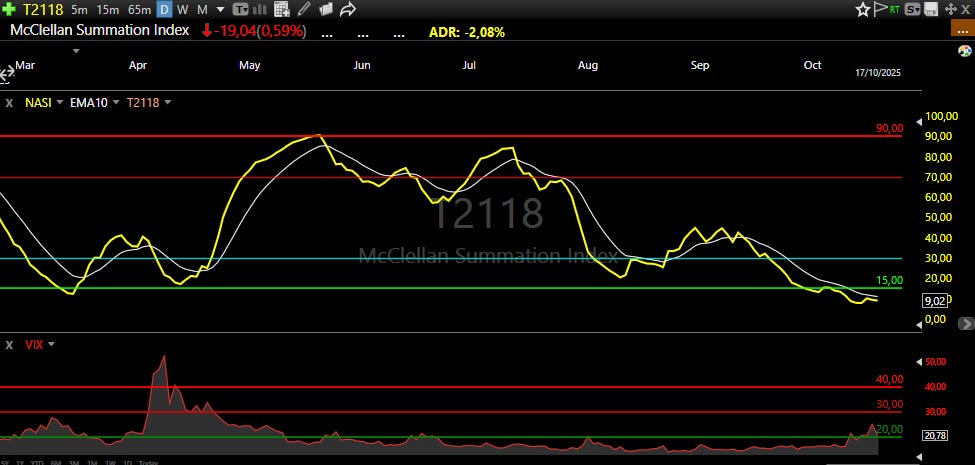Screen dimensions: 975x465
Task: Click the Aug label on time axis
Action: pyautogui.click(x=588, y=65)
